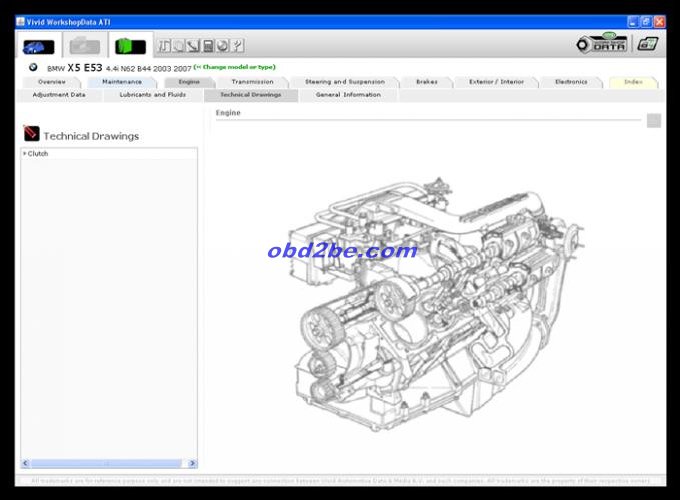Image resolution: width=680 pixels, height=500 pixels.
Task: Close the Vivid WorkshopData ATI window
Action: click(660, 22)
